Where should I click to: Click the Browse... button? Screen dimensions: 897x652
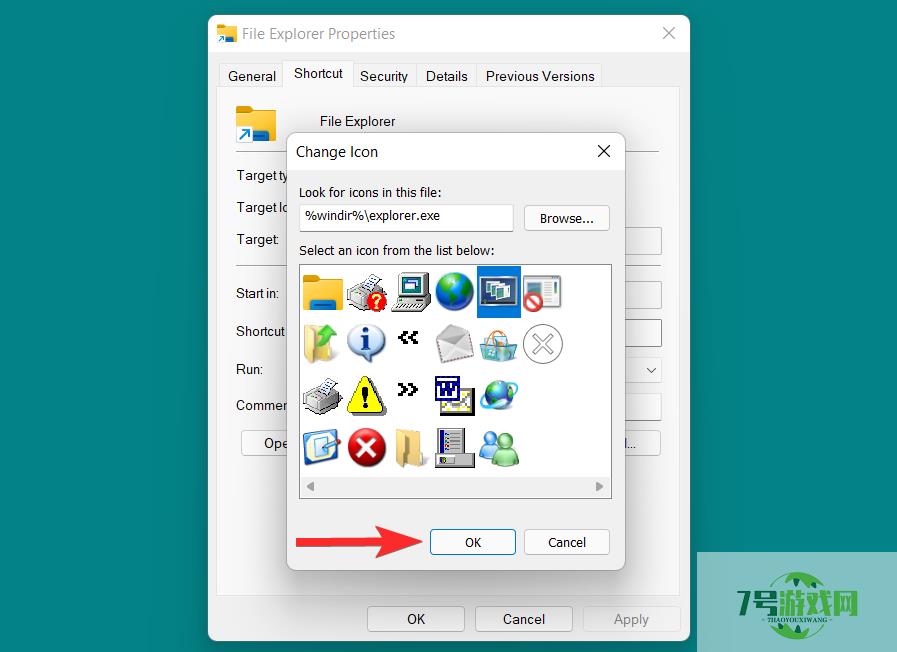coord(567,218)
